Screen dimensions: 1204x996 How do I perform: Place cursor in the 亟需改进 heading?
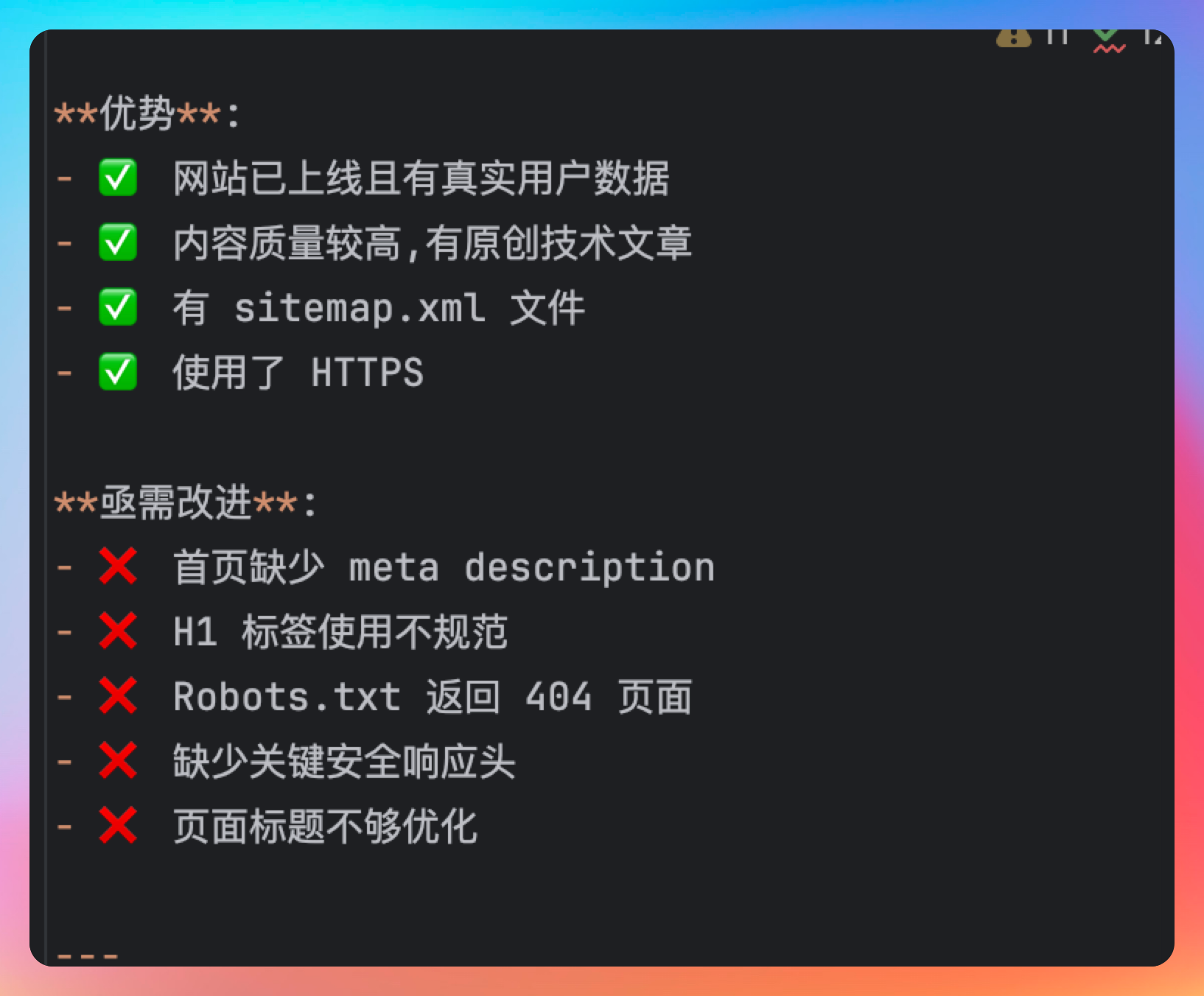[175, 503]
